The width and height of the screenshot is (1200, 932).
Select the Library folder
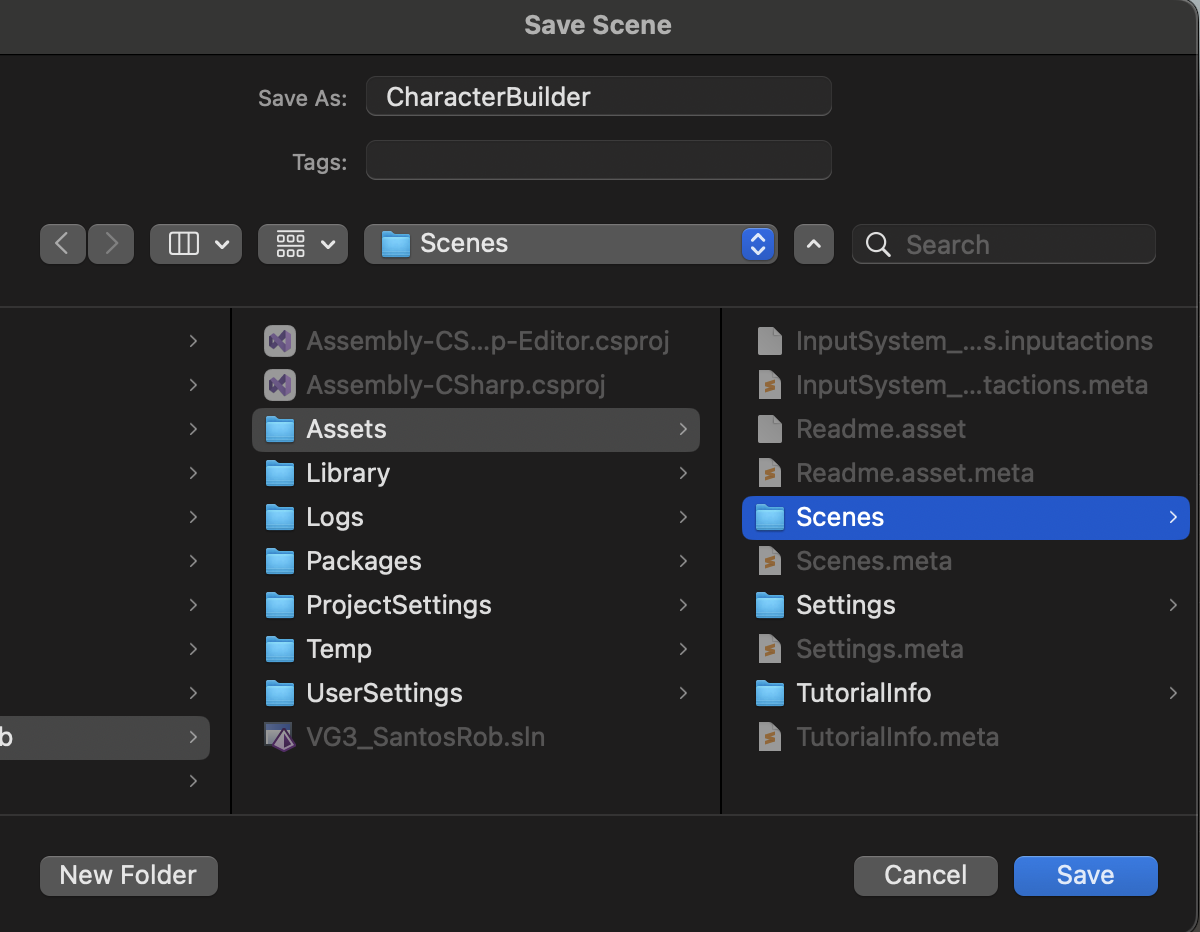tap(347, 473)
